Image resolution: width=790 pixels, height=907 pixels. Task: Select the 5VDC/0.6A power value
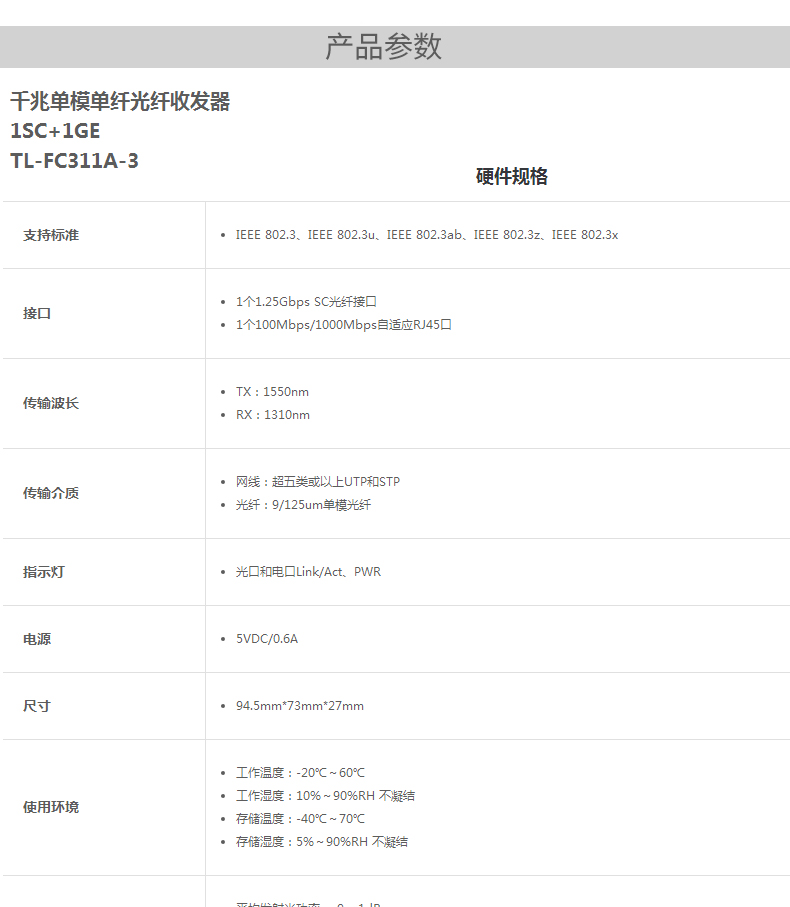tap(267, 639)
